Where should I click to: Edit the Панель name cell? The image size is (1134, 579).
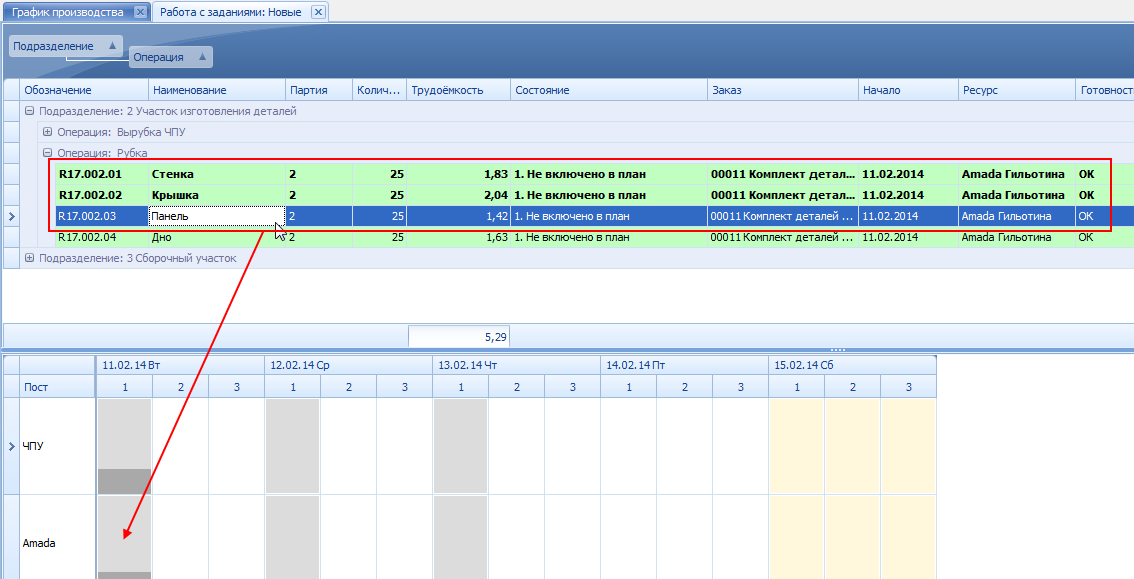click(217, 216)
